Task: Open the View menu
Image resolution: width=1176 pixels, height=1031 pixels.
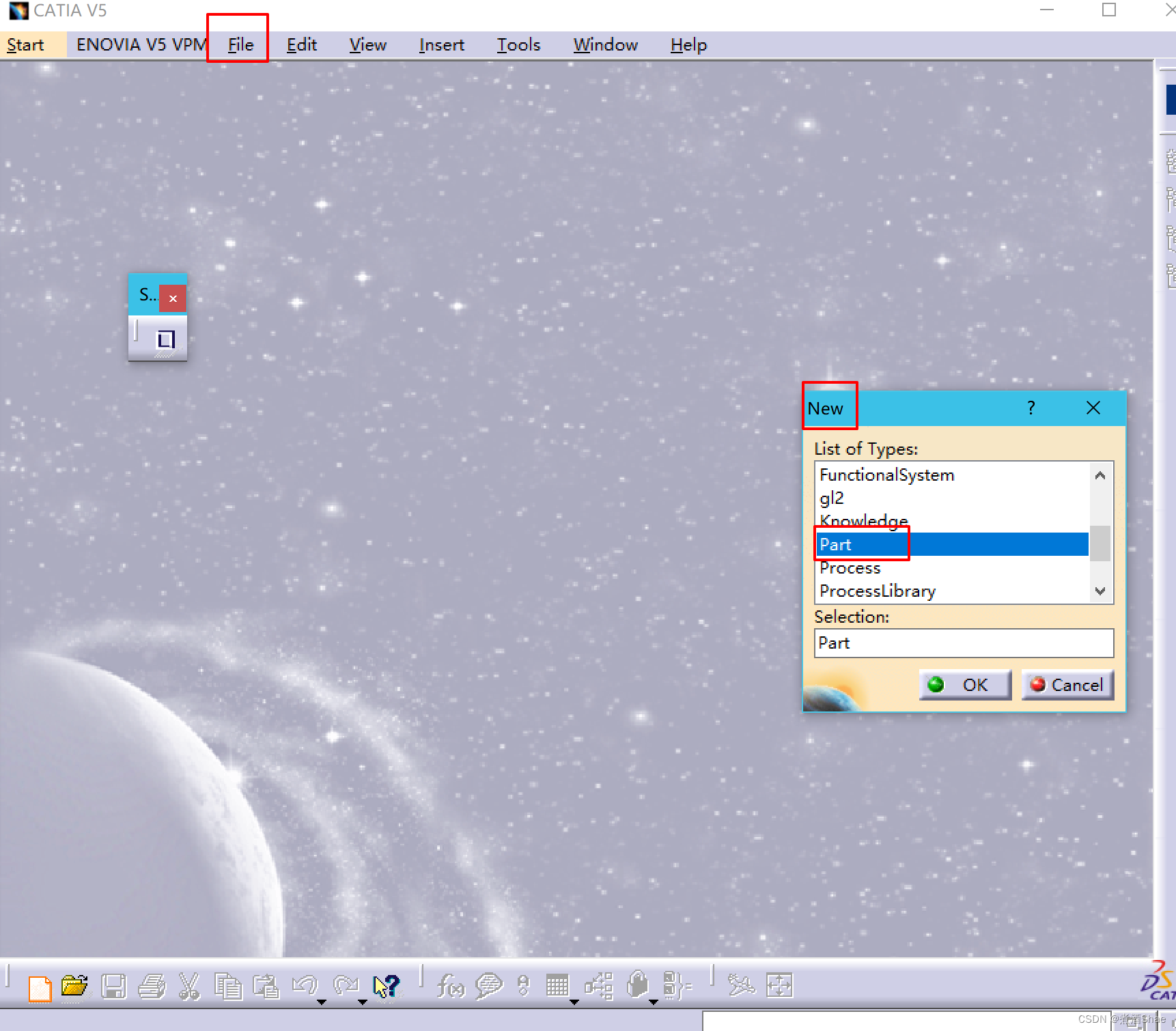Action: pos(368,45)
